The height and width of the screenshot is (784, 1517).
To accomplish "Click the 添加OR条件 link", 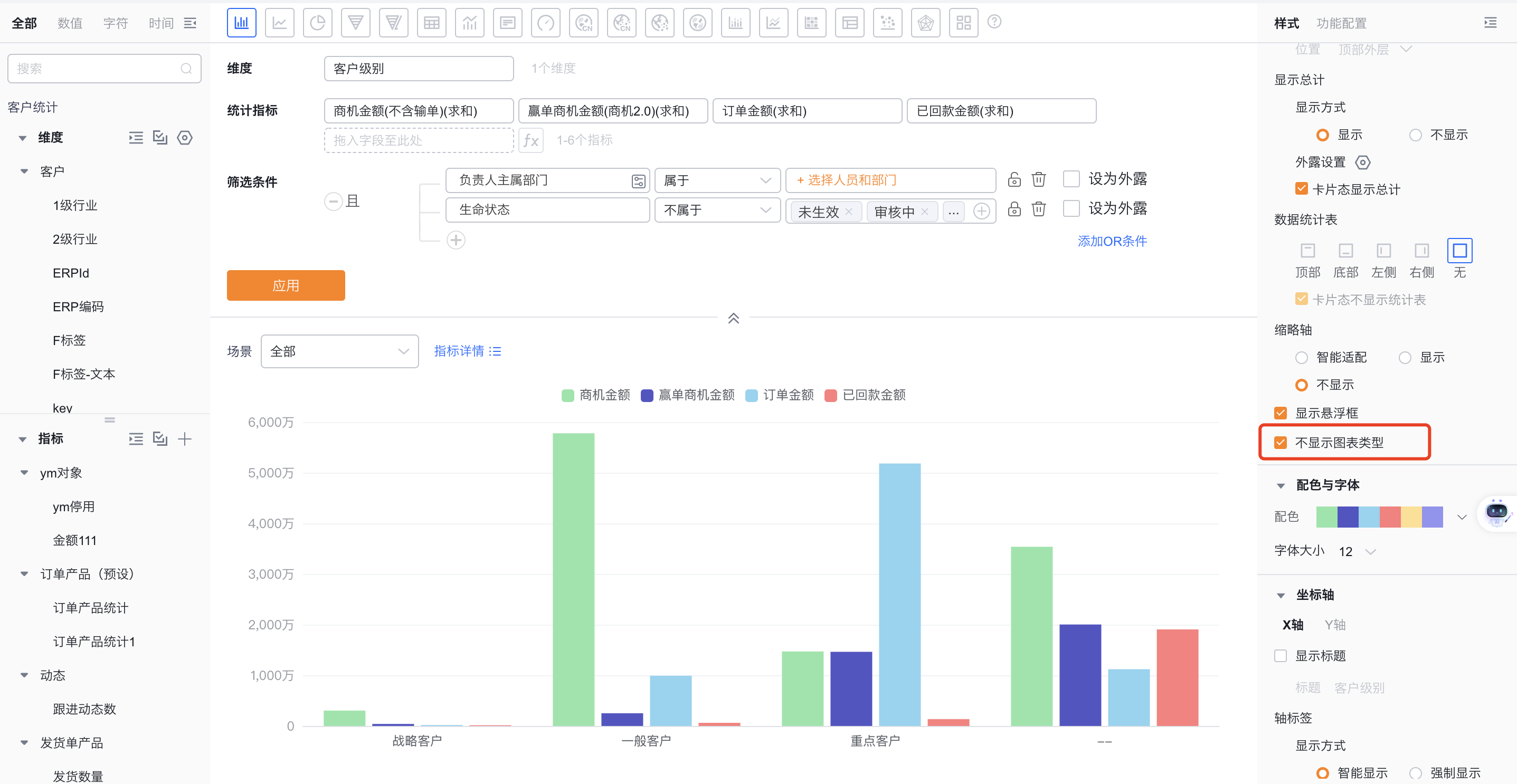I will point(1112,241).
